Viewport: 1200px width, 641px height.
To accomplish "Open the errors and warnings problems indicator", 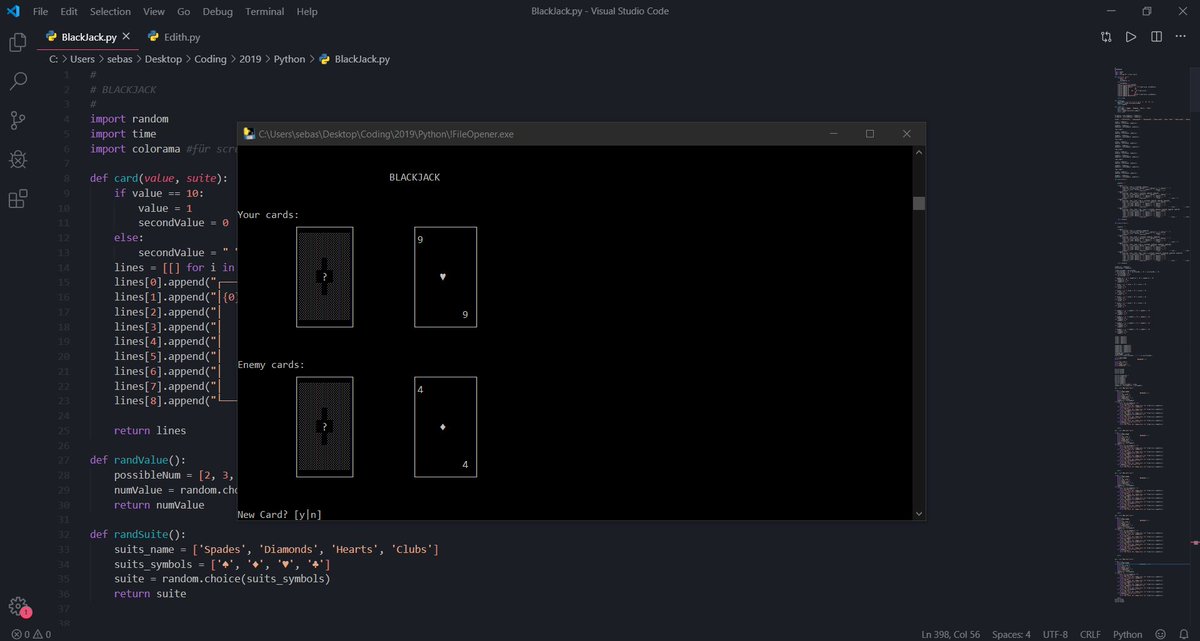I will [x=30, y=634].
